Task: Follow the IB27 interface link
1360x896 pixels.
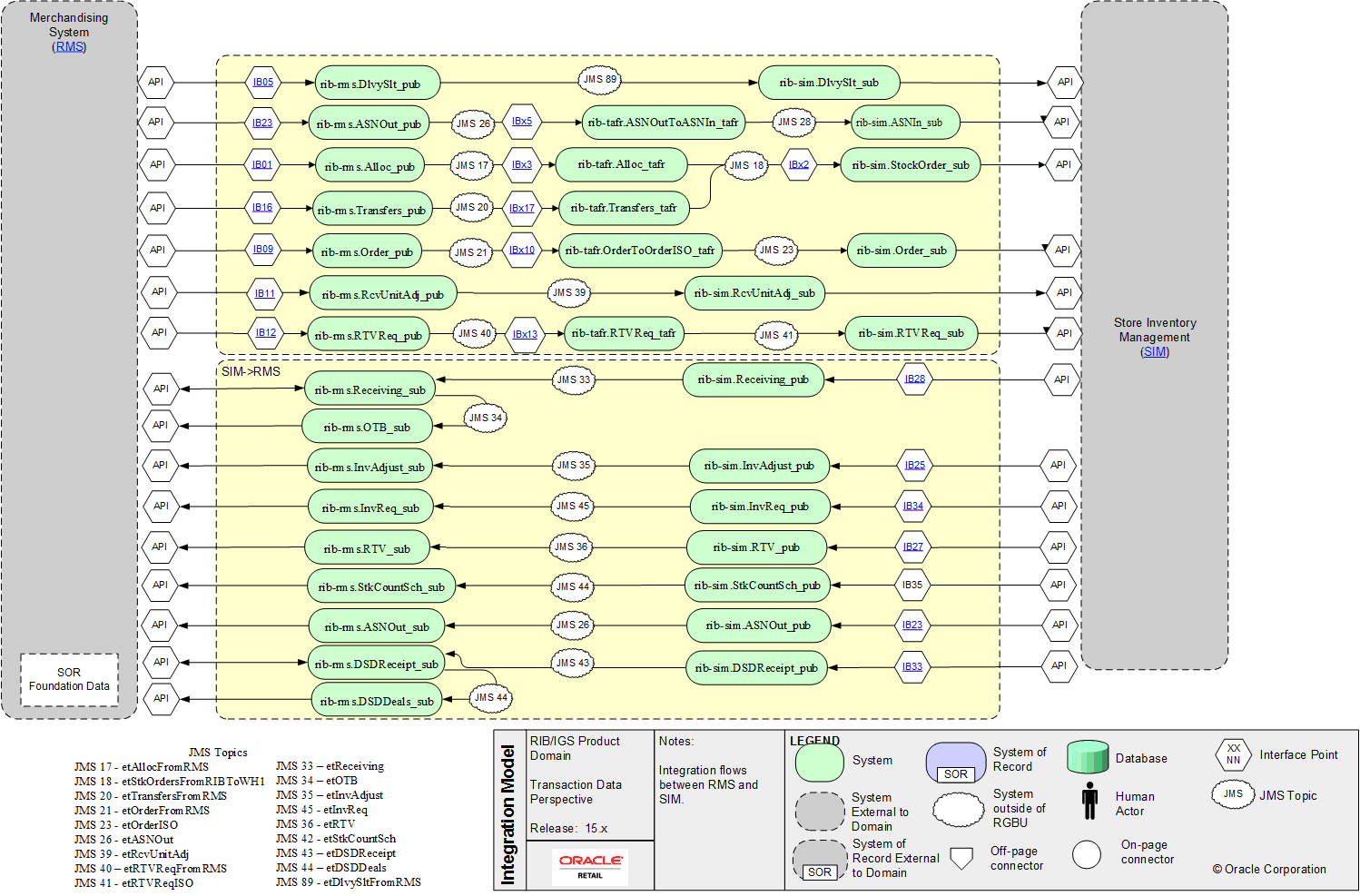Action: (x=913, y=546)
